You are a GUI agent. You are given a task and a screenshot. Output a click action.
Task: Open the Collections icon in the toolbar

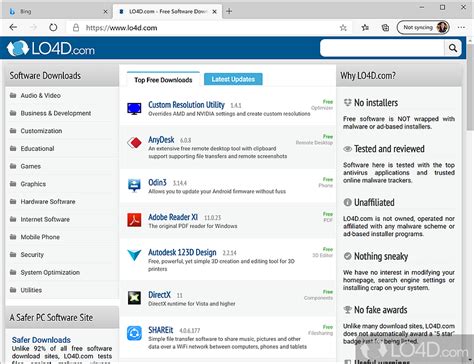(385, 28)
